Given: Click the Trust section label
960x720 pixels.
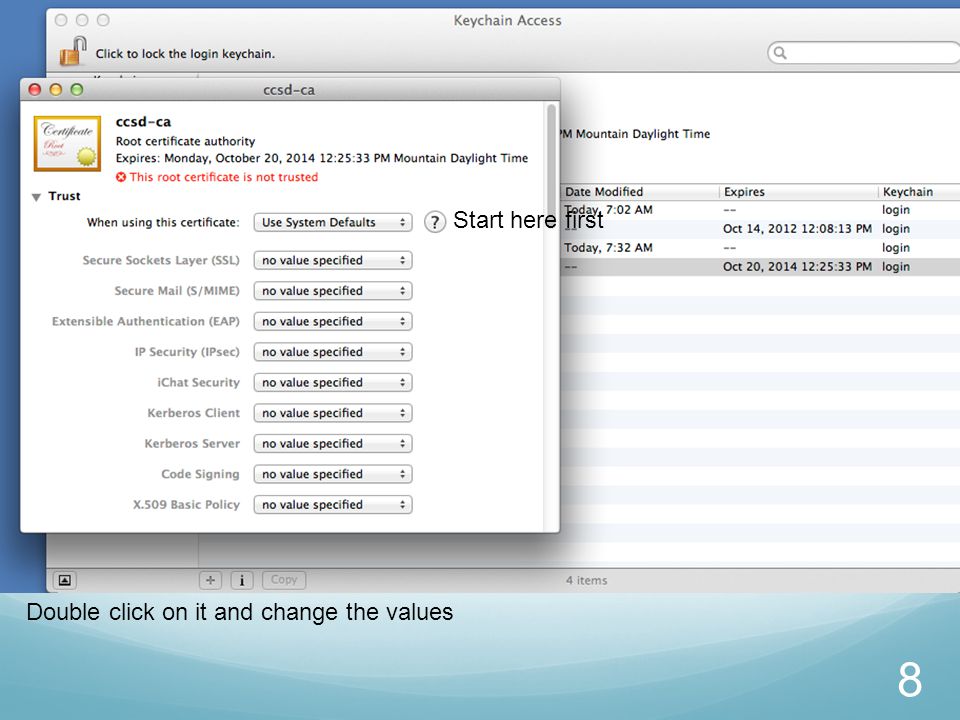Looking at the screenshot, I should coord(64,196).
